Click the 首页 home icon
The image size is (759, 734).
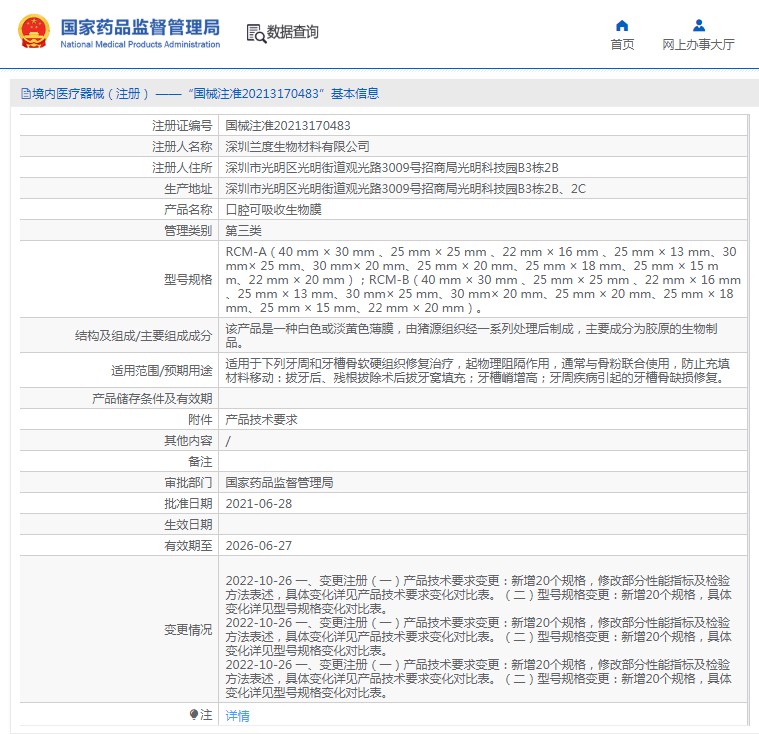pyautogui.click(x=622, y=25)
